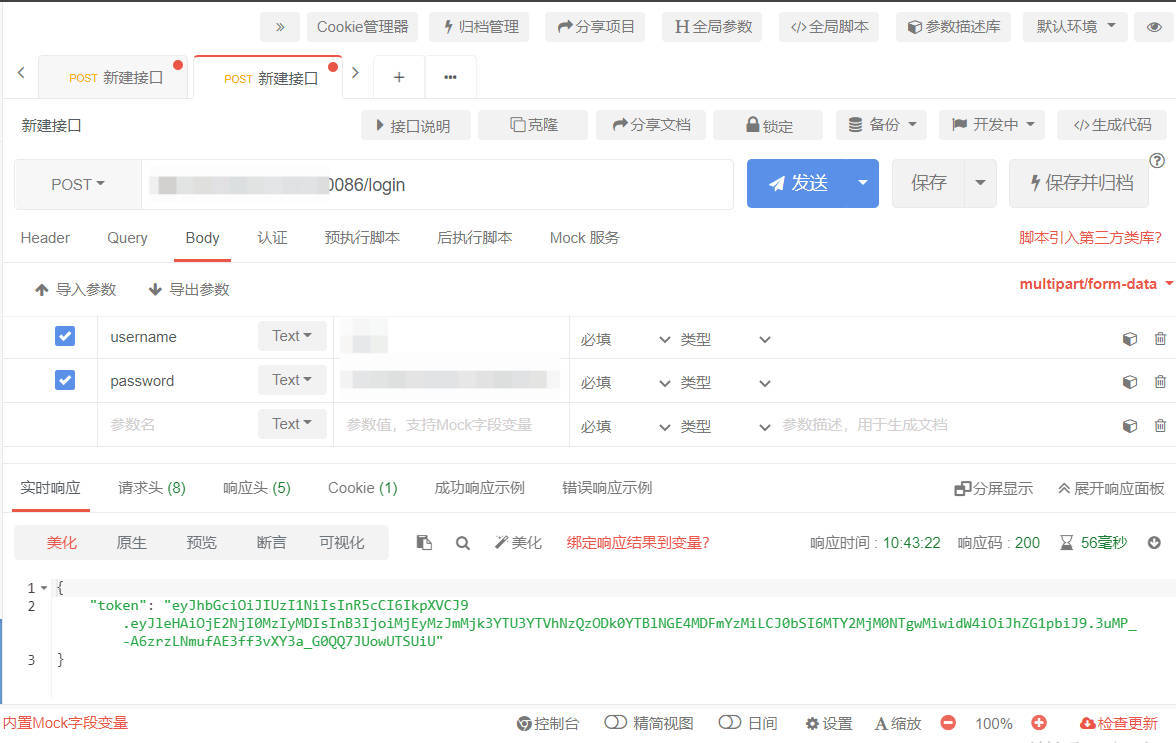Open 全局脚本 global scripts
1176x743 pixels.
(x=829, y=27)
